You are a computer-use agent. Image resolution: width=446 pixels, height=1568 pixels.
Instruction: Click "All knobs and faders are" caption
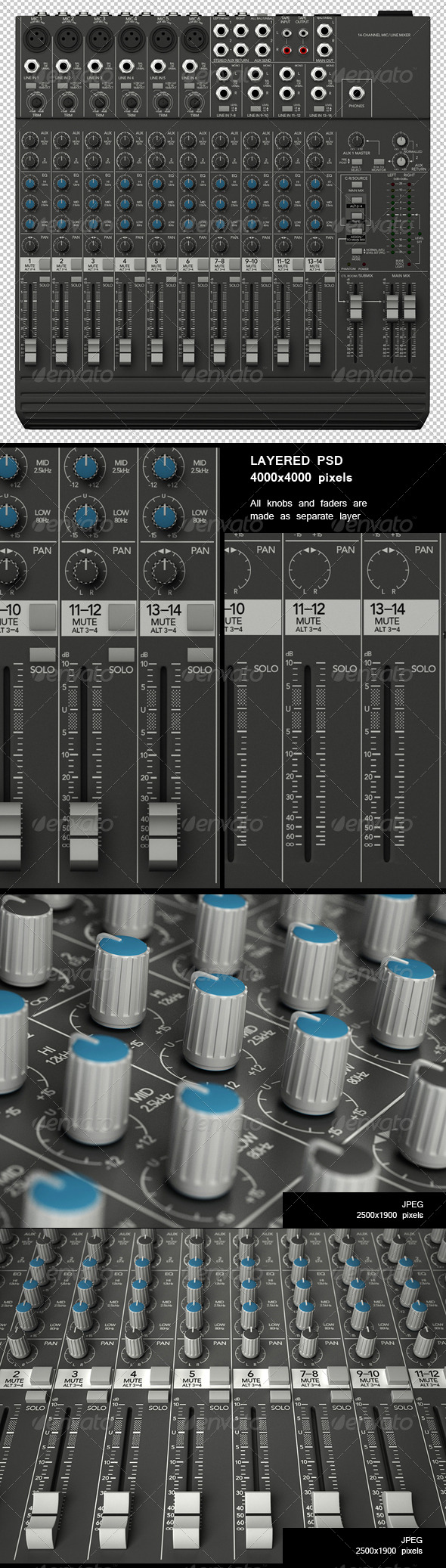tap(308, 503)
